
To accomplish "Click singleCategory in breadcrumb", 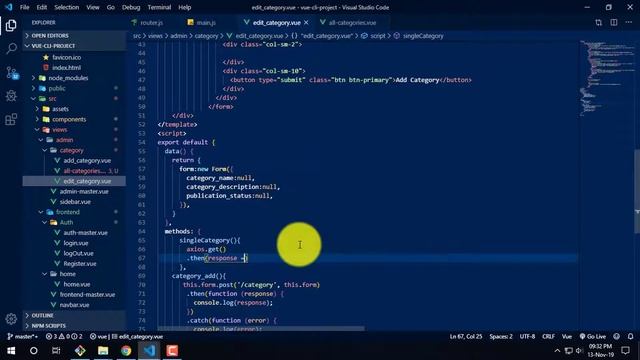I will 423,36.
